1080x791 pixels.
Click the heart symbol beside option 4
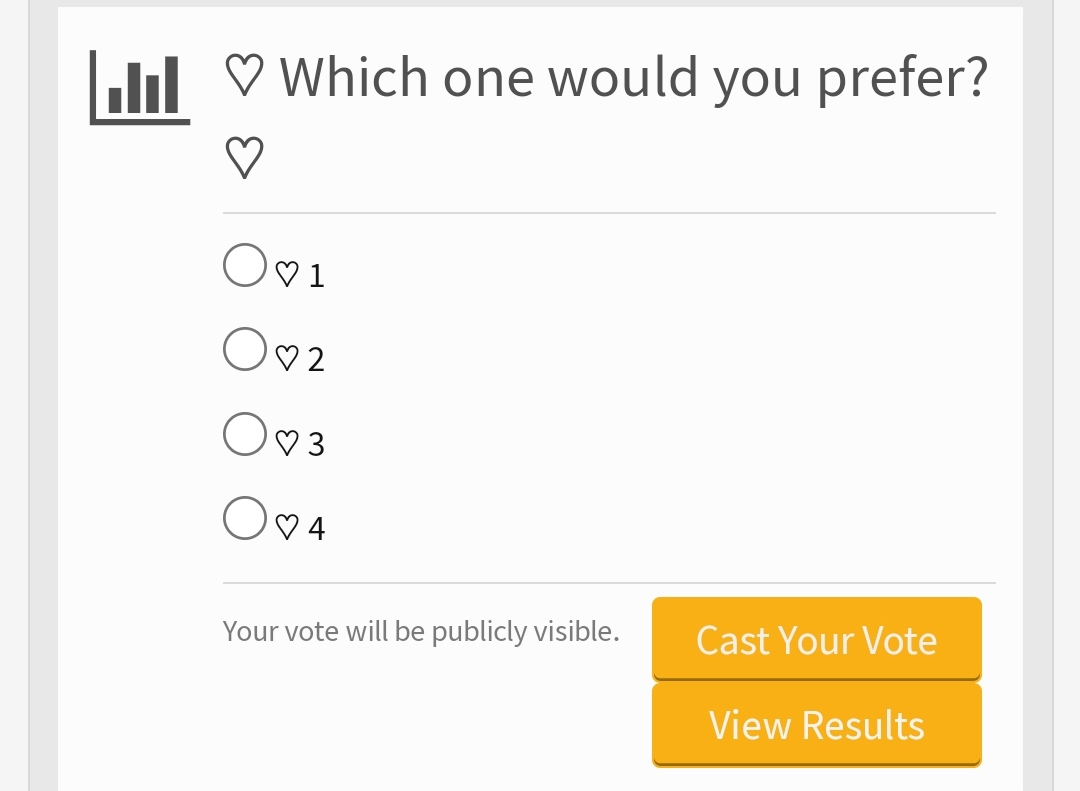[287, 527]
